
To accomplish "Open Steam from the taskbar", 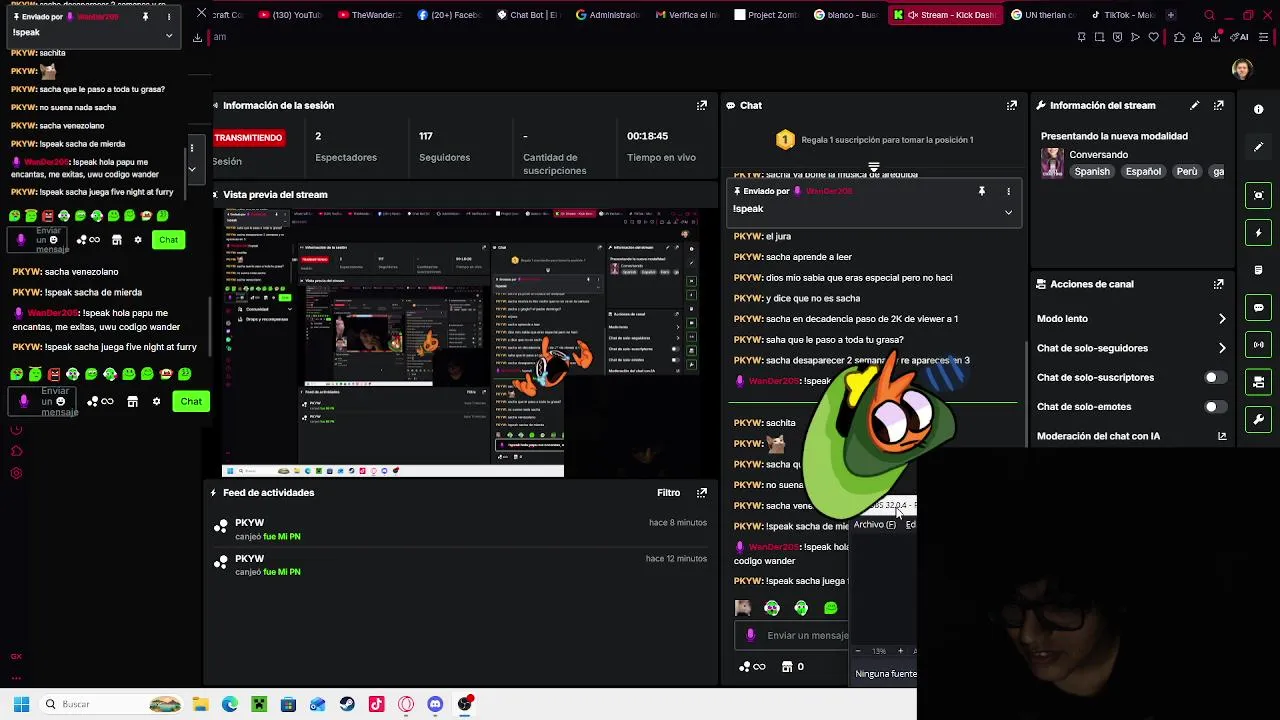I will tap(347, 704).
